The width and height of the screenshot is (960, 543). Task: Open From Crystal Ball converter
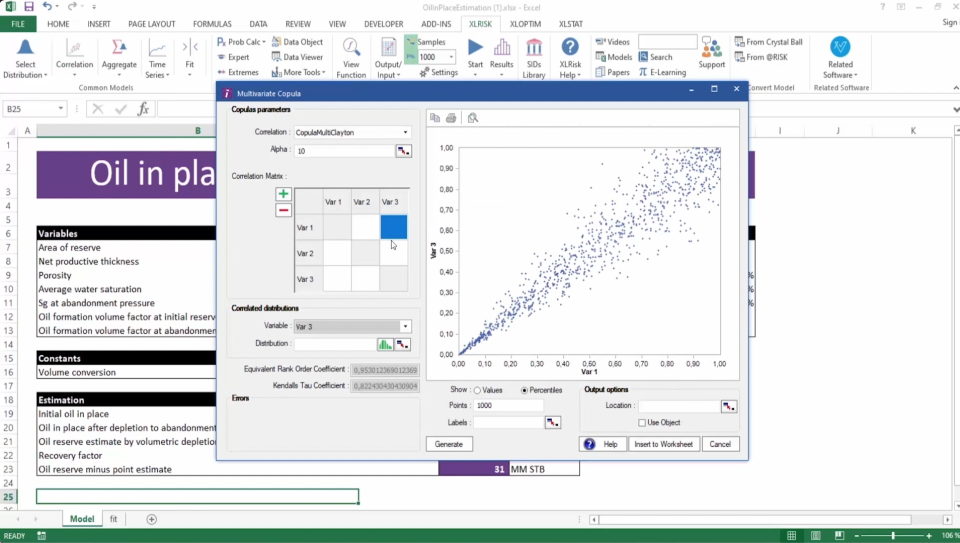(768, 42)
